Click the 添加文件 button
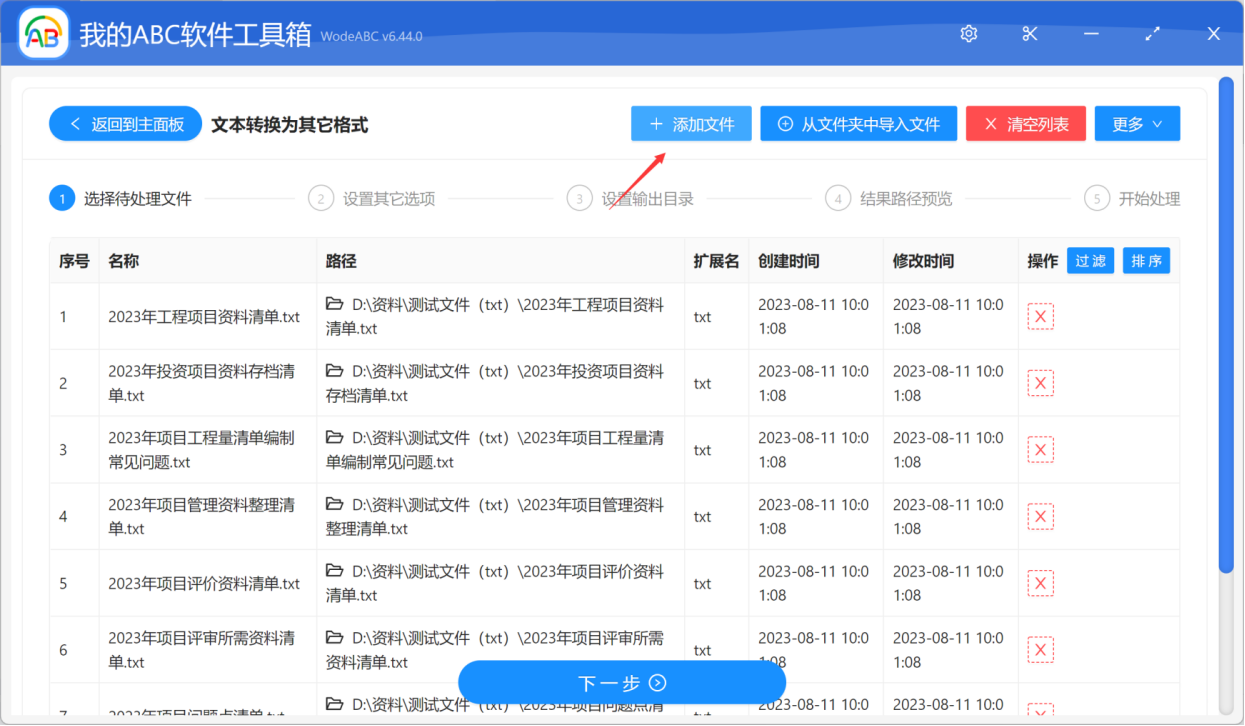 pos(691,123)
